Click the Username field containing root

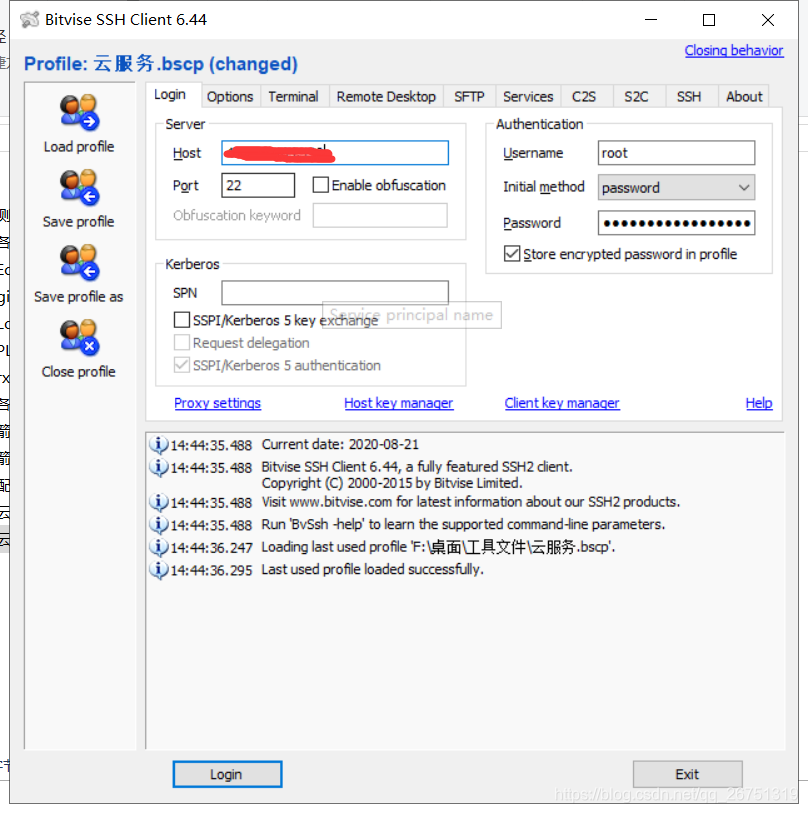pos(676,153)
